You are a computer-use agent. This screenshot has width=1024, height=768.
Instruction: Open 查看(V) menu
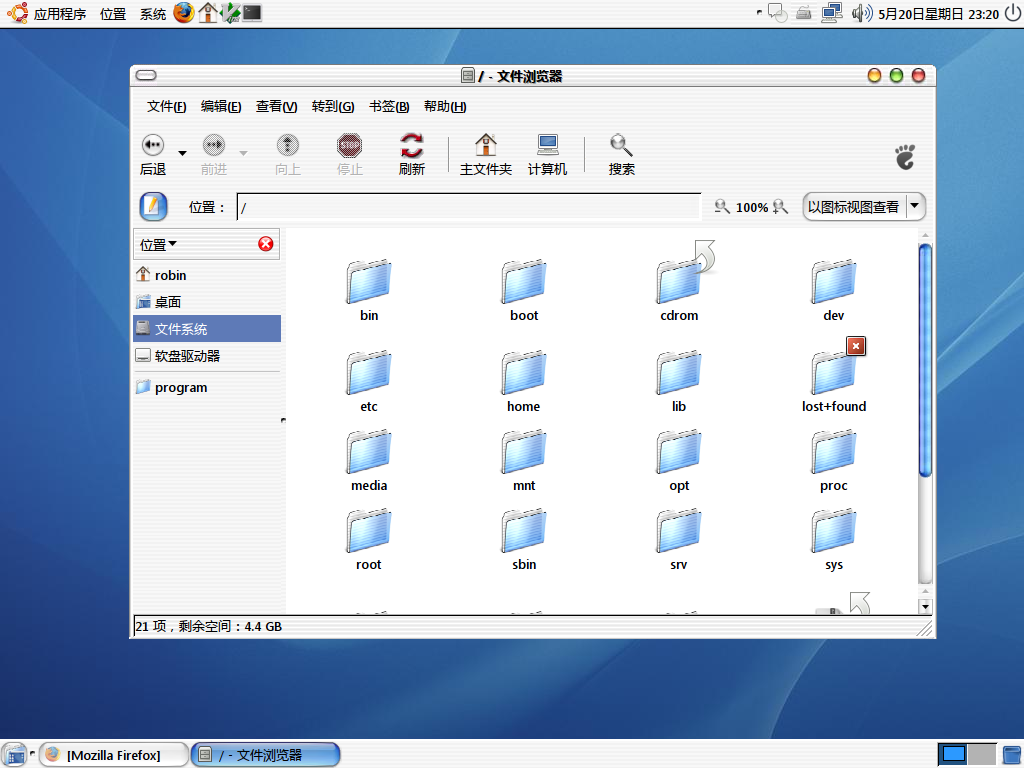[276, 106]
